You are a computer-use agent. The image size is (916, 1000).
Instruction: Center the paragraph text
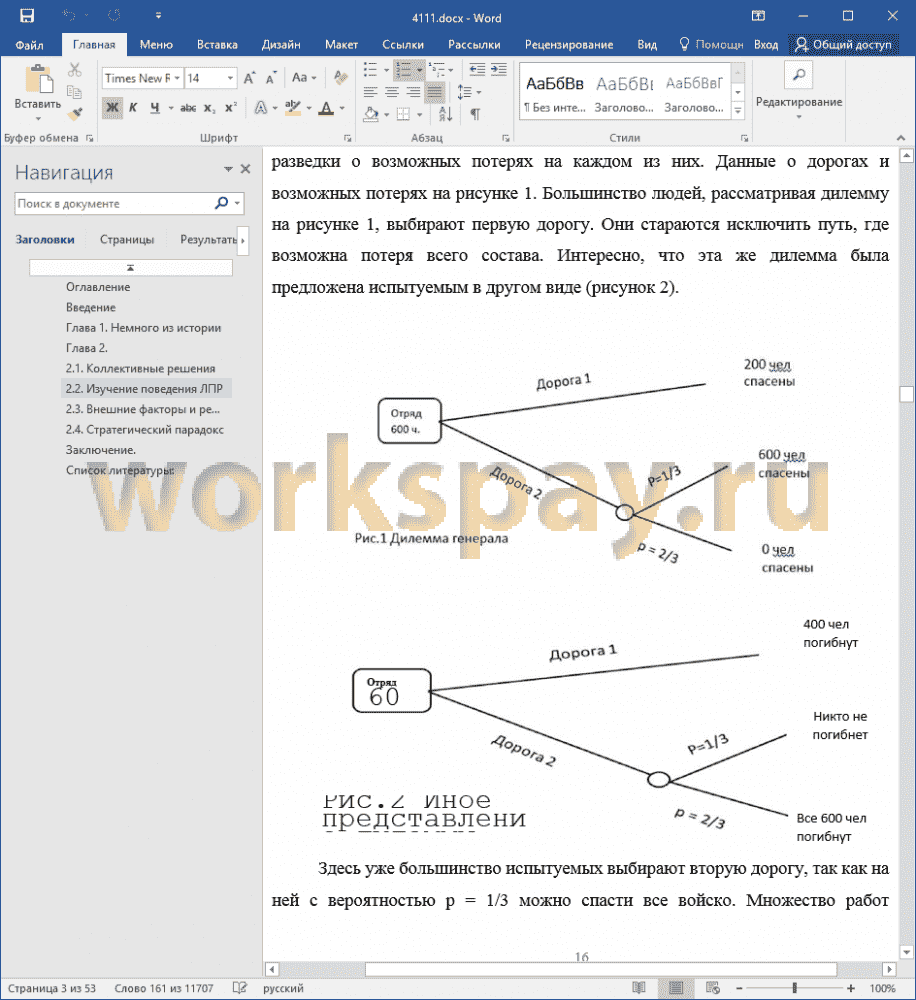[x=392, y=92]
